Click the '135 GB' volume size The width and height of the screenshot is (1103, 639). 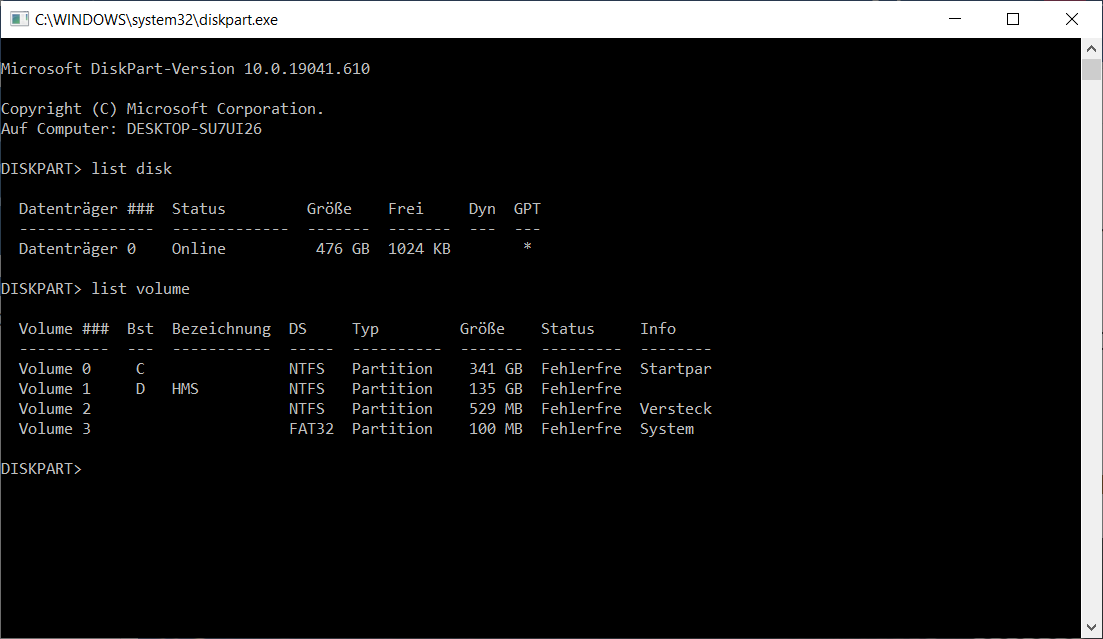point(496,389)
